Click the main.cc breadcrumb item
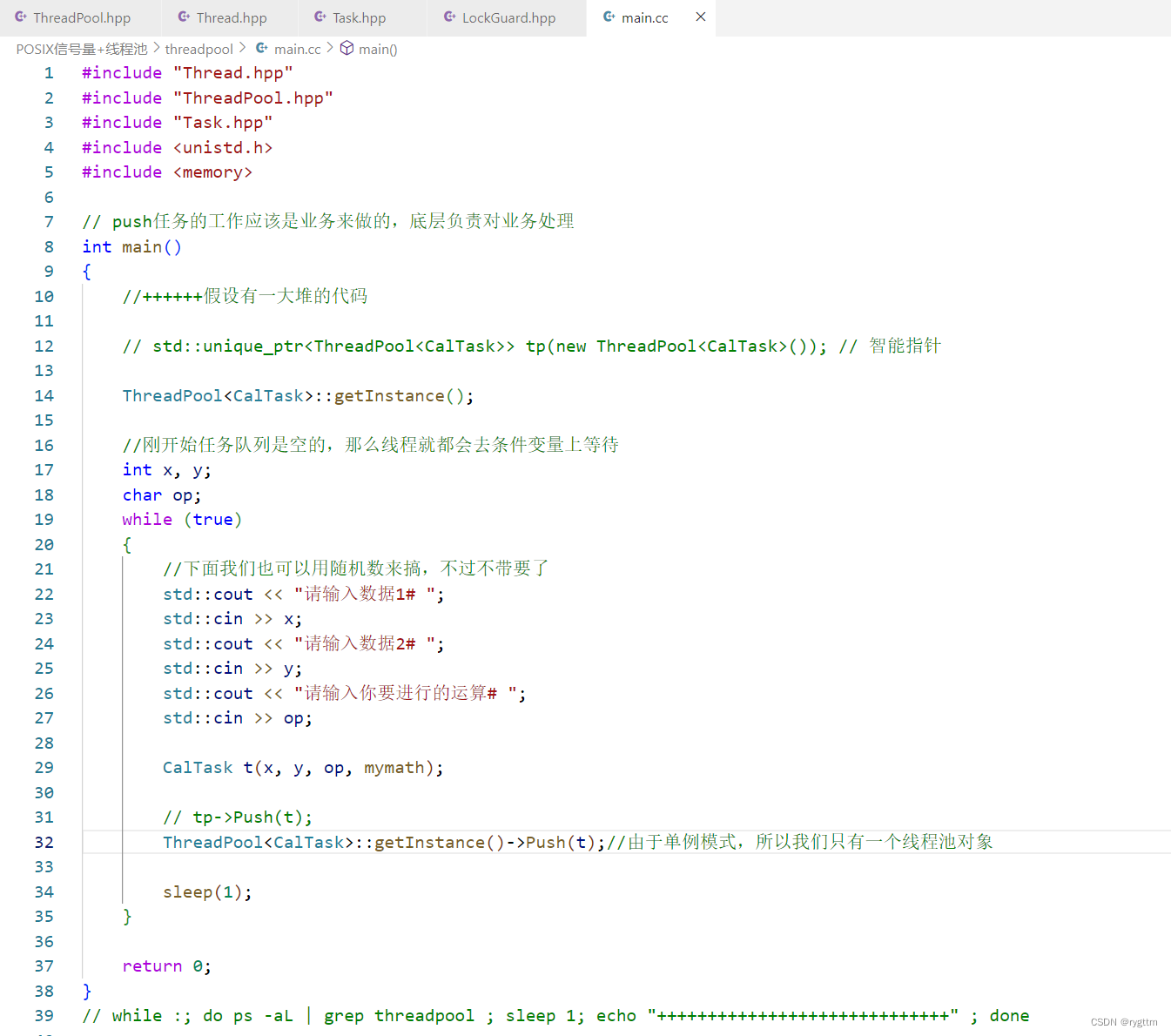 click(x=297, y=49)
